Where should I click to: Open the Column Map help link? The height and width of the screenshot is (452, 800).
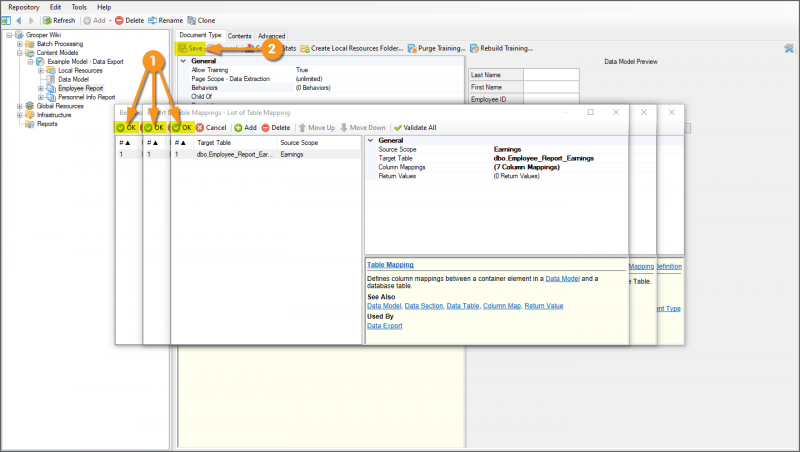tap(502, 306)
